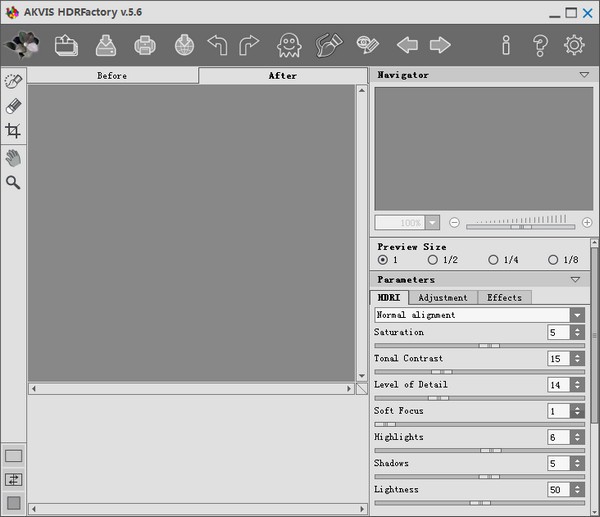Open program information with the i icon
The width and height of the screenshot is (600, 517).
pyautogui.click(x=506, y=45)
